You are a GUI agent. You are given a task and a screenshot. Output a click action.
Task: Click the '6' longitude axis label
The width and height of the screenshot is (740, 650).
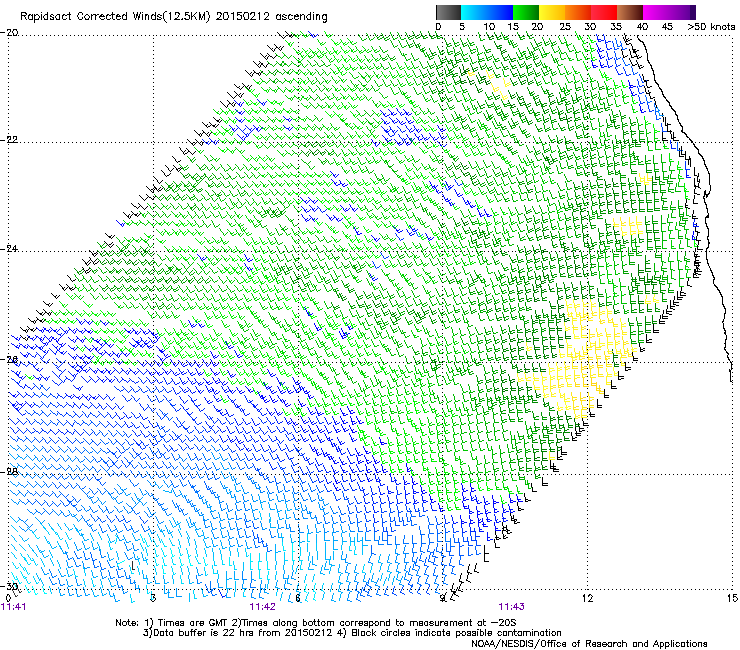pyautogui.click(x=298, y=598)
